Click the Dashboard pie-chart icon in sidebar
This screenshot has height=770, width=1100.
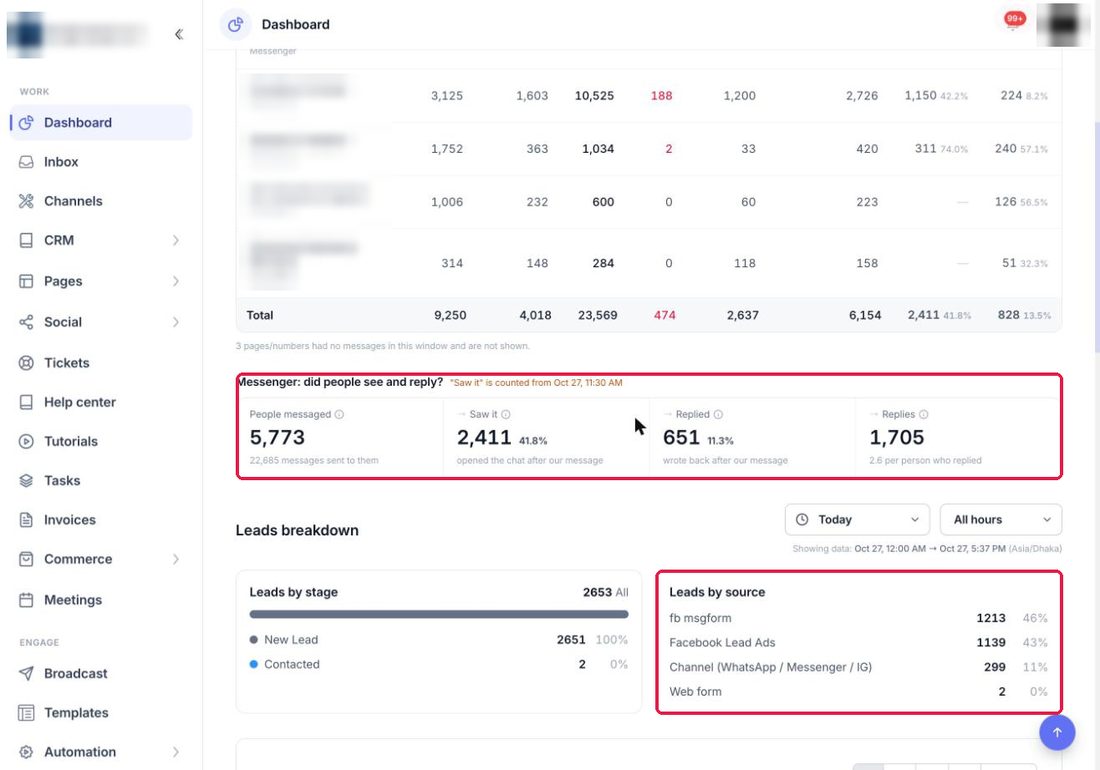click(x=26, y=123)
